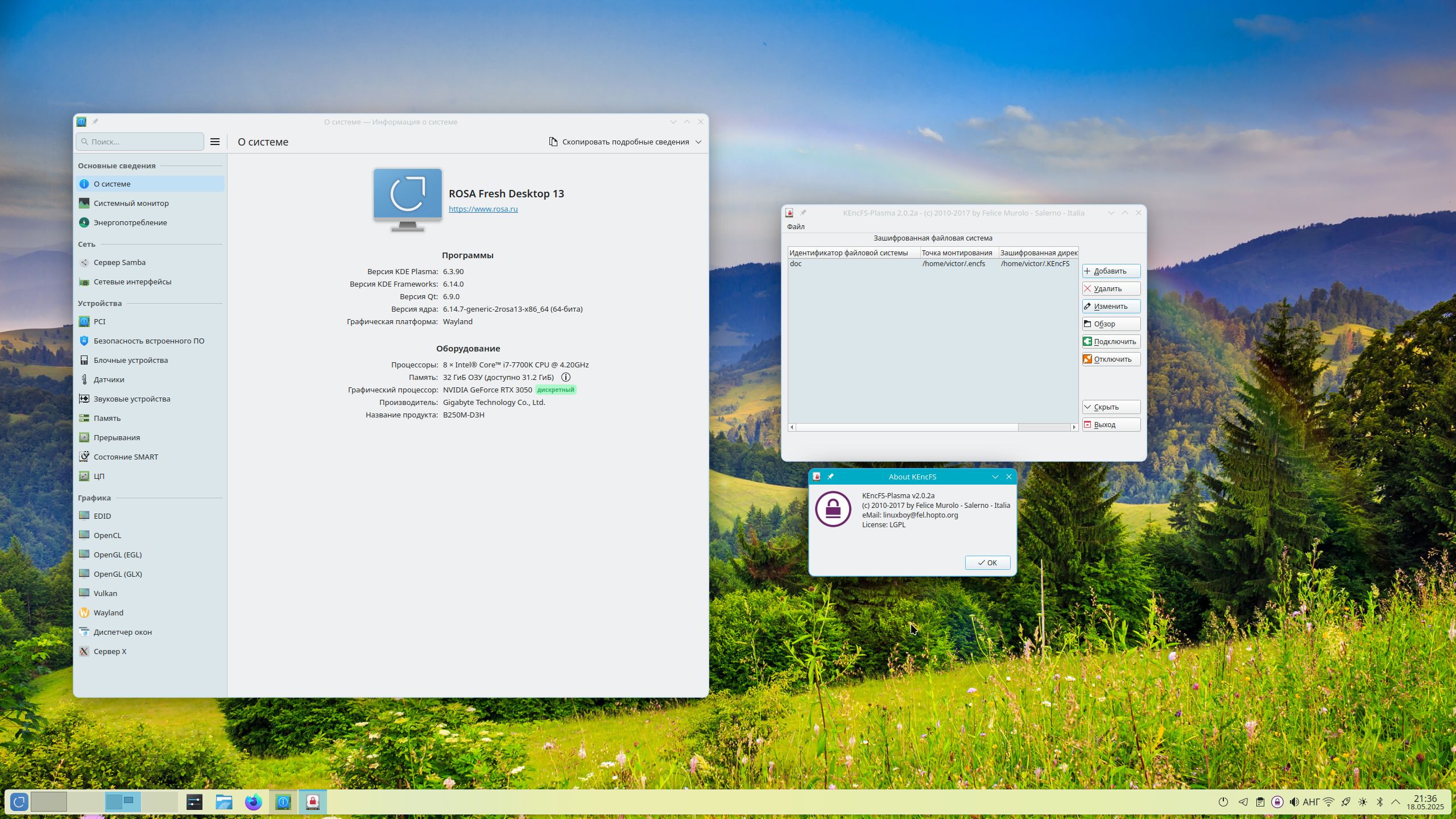This screenshot has height=819, width=1456.
Task: Select the Сетевые интерфейсы sidebar item
Action: (x=132, y=282)
